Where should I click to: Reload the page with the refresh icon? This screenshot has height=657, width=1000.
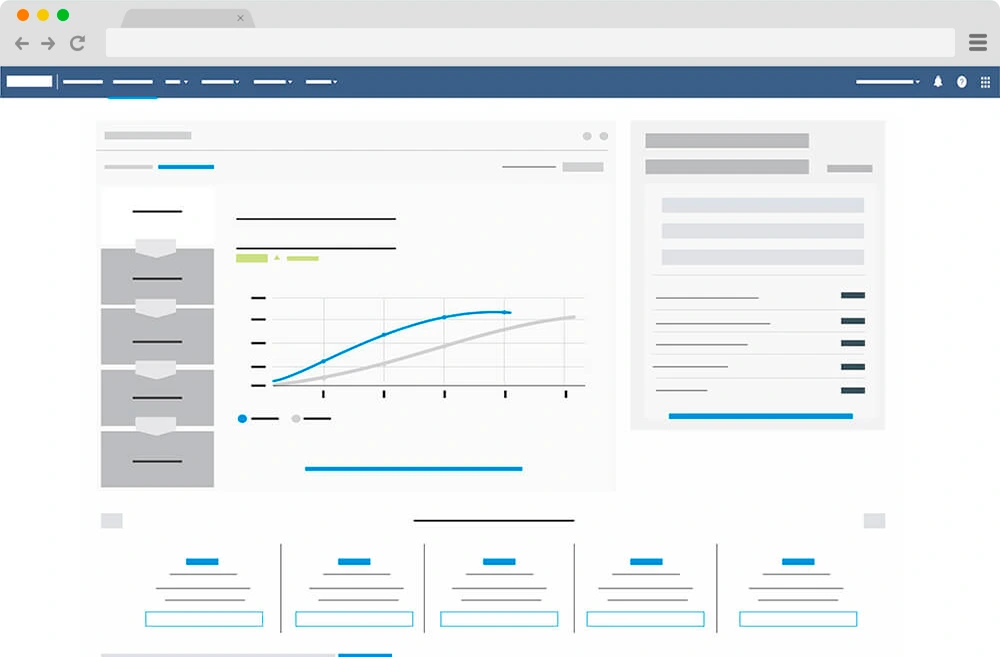tap(77, 43)
